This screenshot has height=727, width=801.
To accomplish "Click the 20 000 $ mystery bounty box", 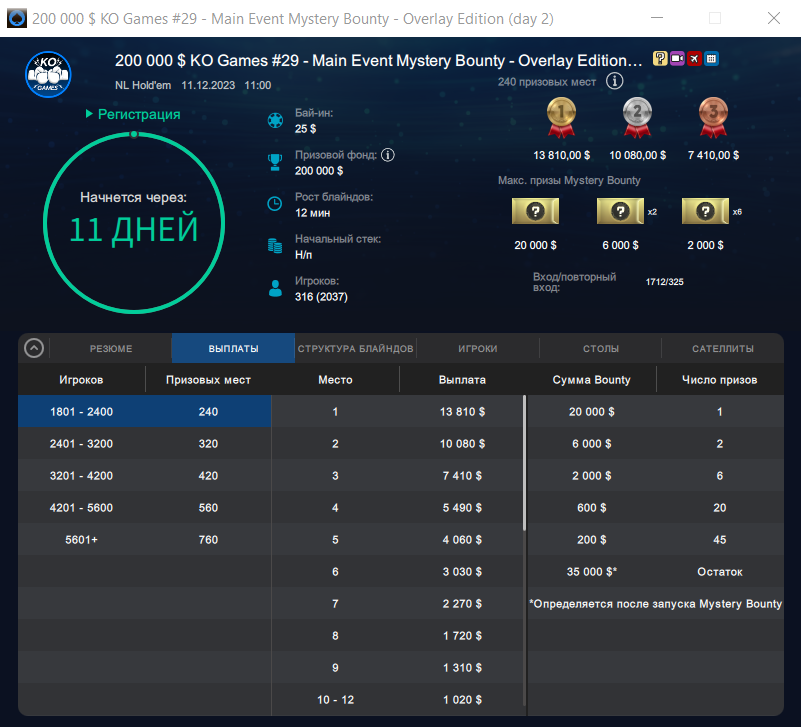I will click(x=535, y=211).
